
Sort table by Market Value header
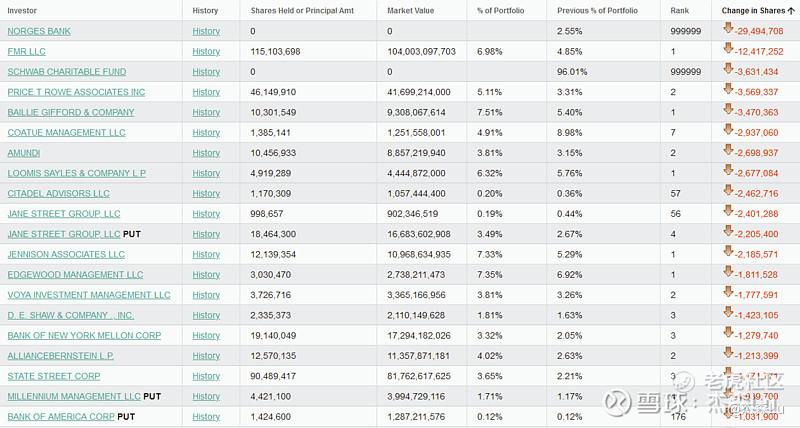pos(411,10)
